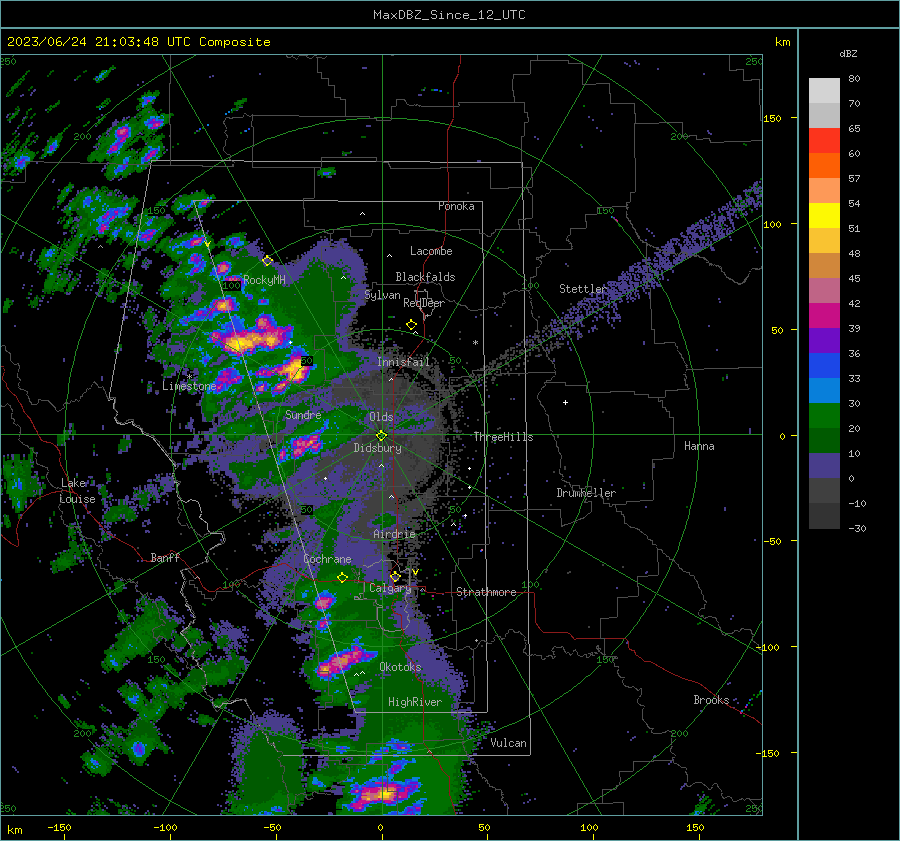
Task: Pick the red 60–65 dBZ legend swatch
Action: [x=824, y=141]
